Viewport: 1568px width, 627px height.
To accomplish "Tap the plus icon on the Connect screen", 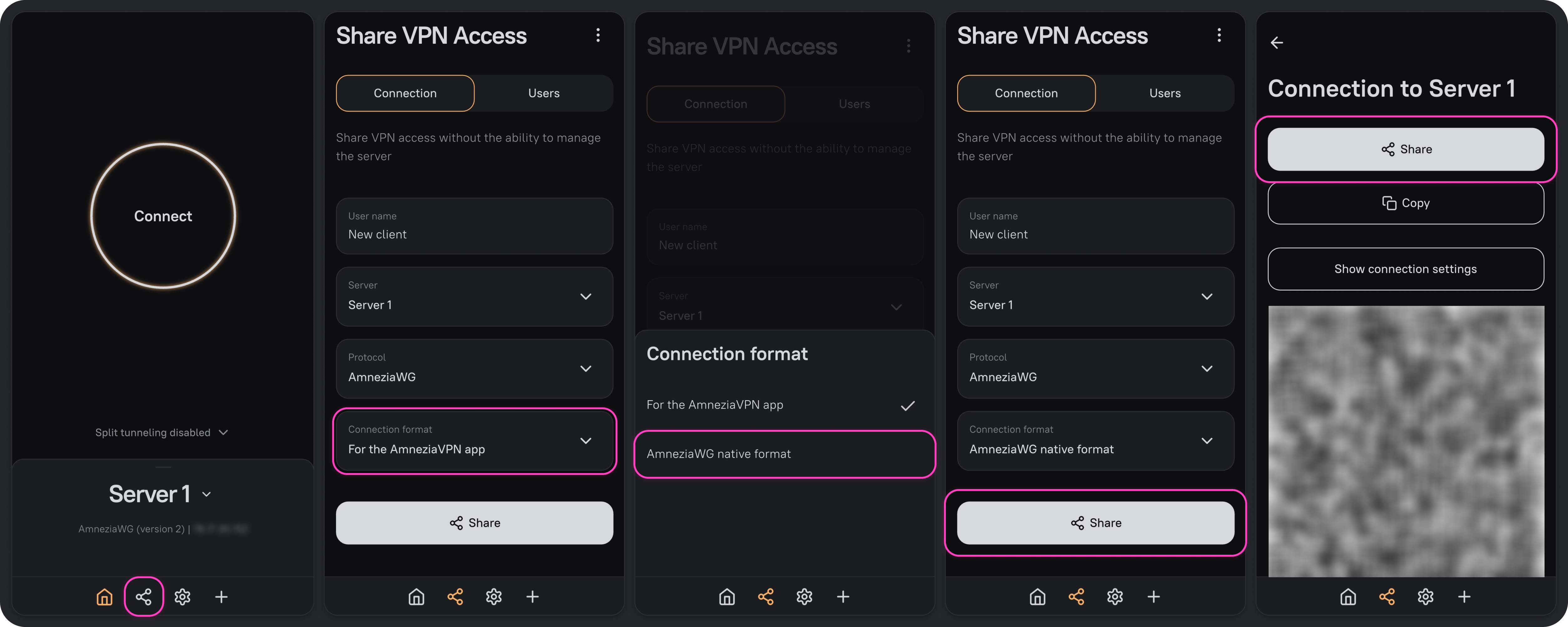I will coord(221,597).
